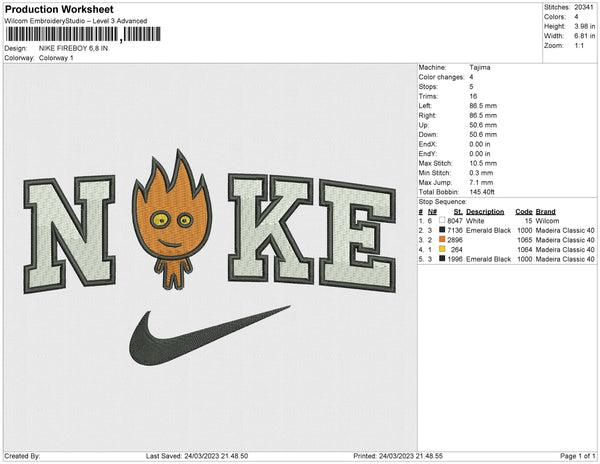Click the Stop Sequence heading

click(443, 202)
